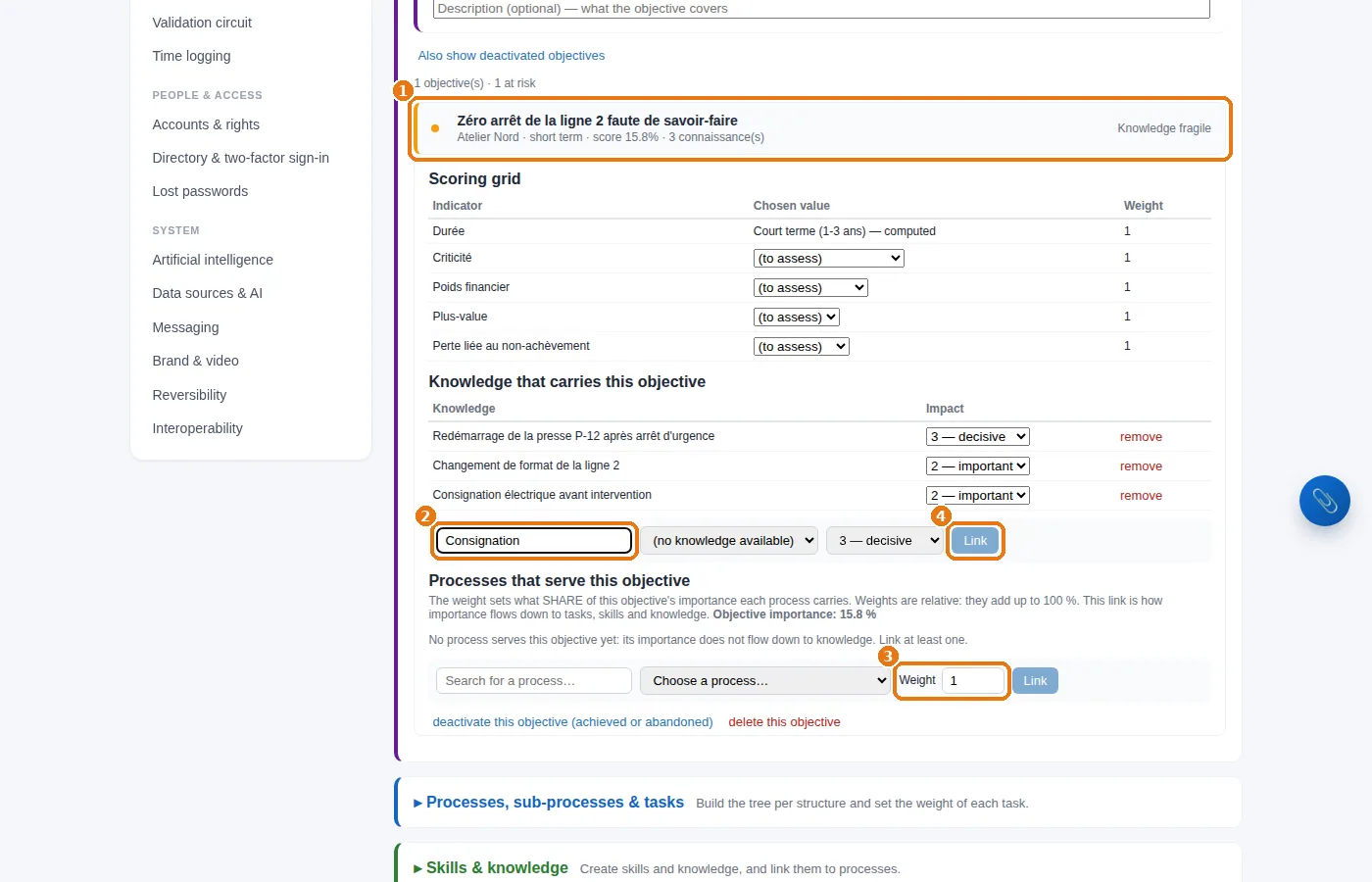This screenshot has height=882, width=1372.
Task: Click the Durée computed value text
Action: (844, 231)
